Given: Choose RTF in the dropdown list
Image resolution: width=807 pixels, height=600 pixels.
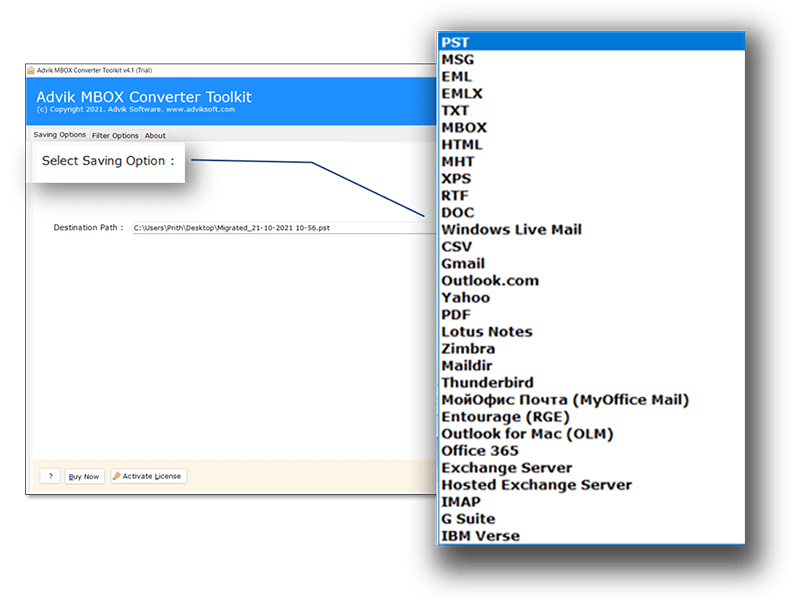Looking at the screenshot, I should coord(592,196).
